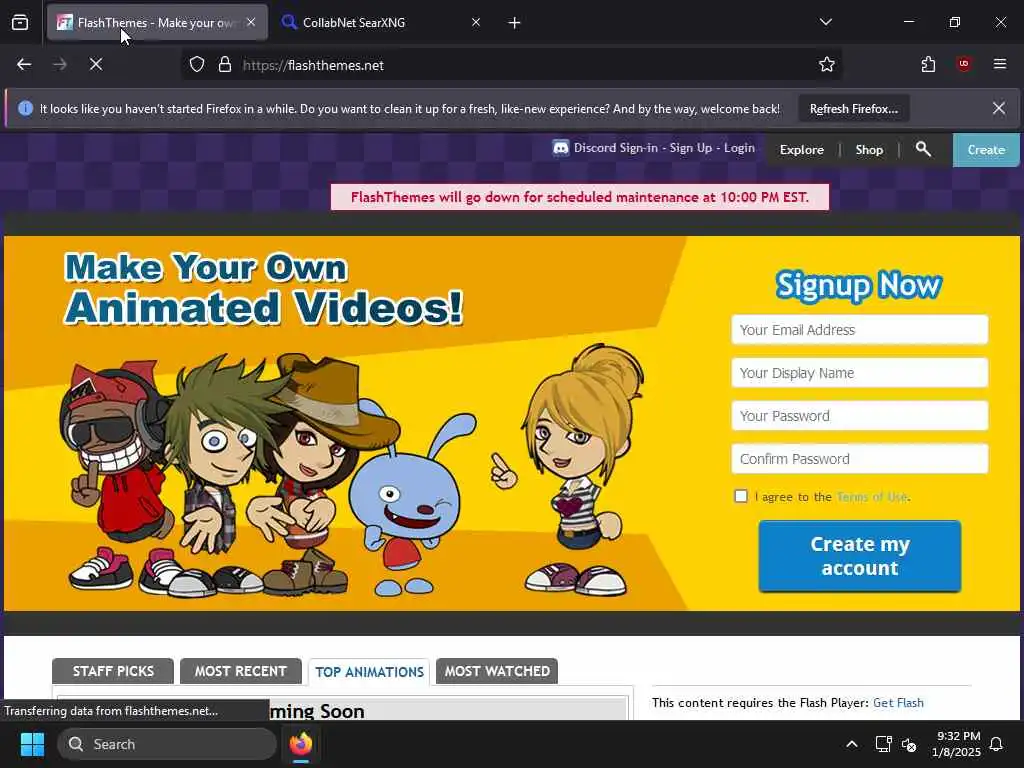
Task: Open the Login link
Action: [739, 148]
